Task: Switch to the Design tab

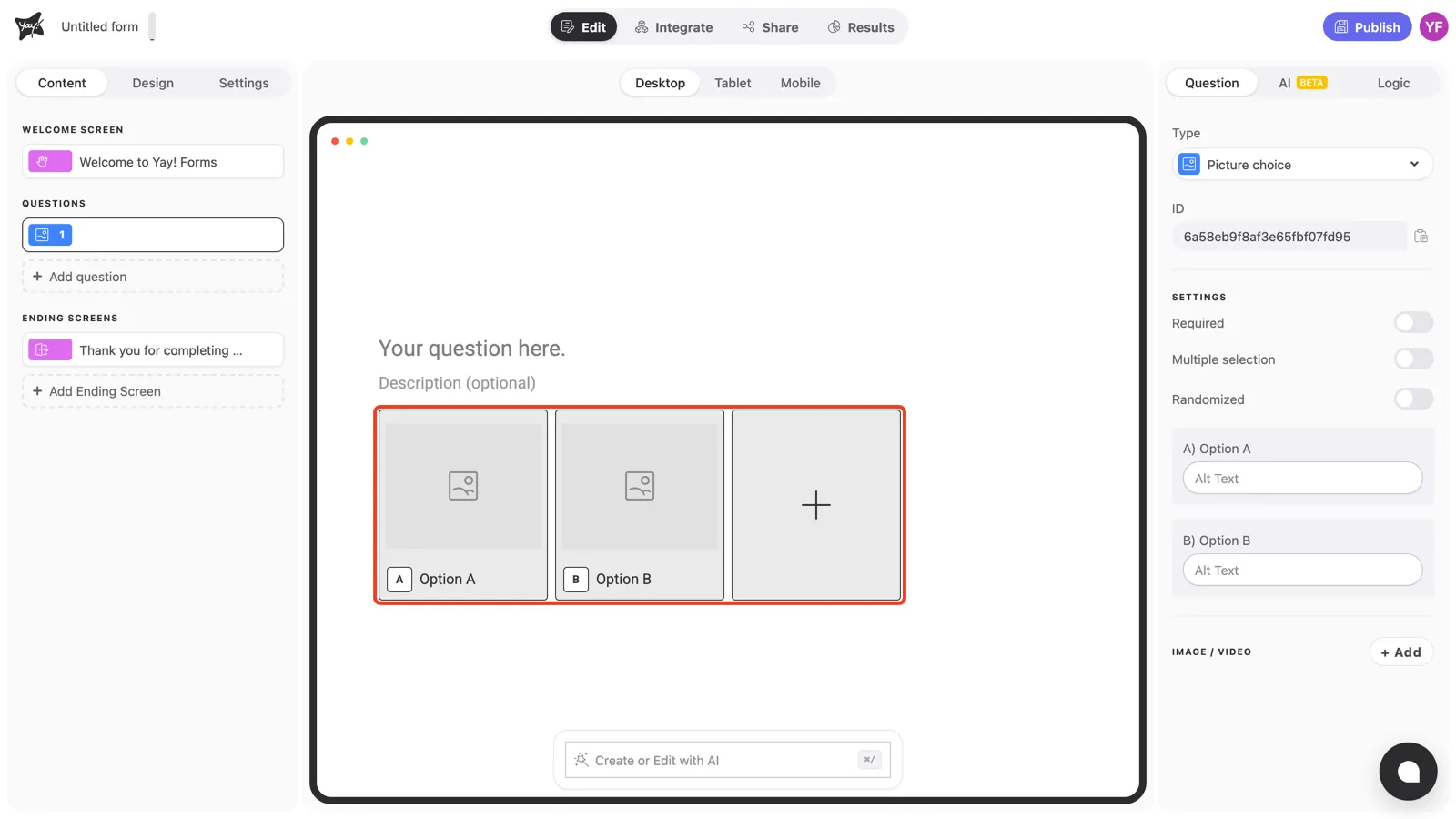Action: coord(153,83)
